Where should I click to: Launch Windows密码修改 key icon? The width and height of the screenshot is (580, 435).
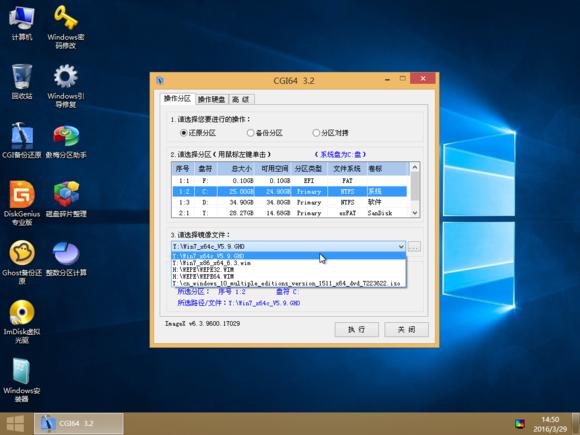click(66, 27)
